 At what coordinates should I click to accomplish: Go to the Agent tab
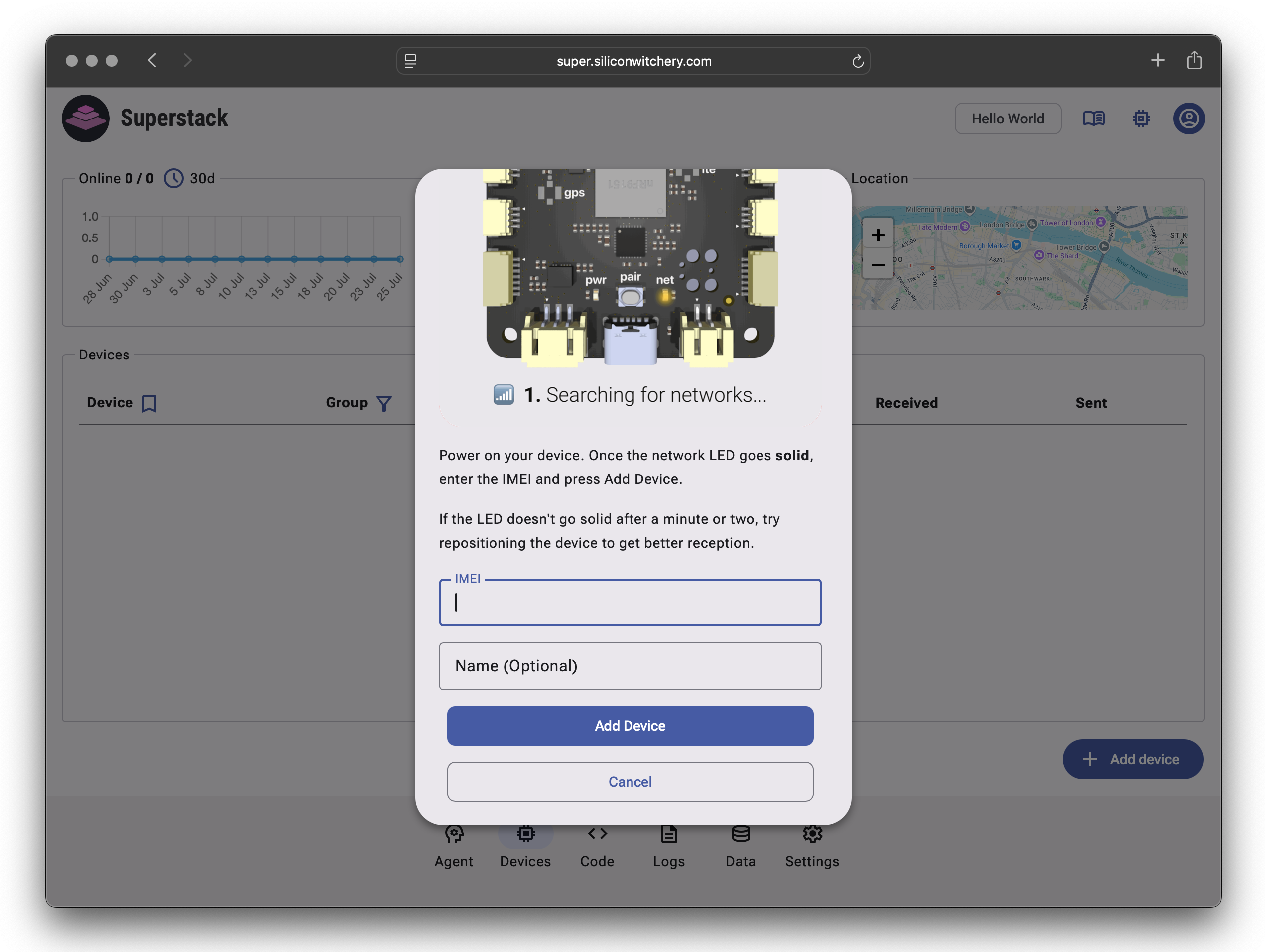point(454,847)
